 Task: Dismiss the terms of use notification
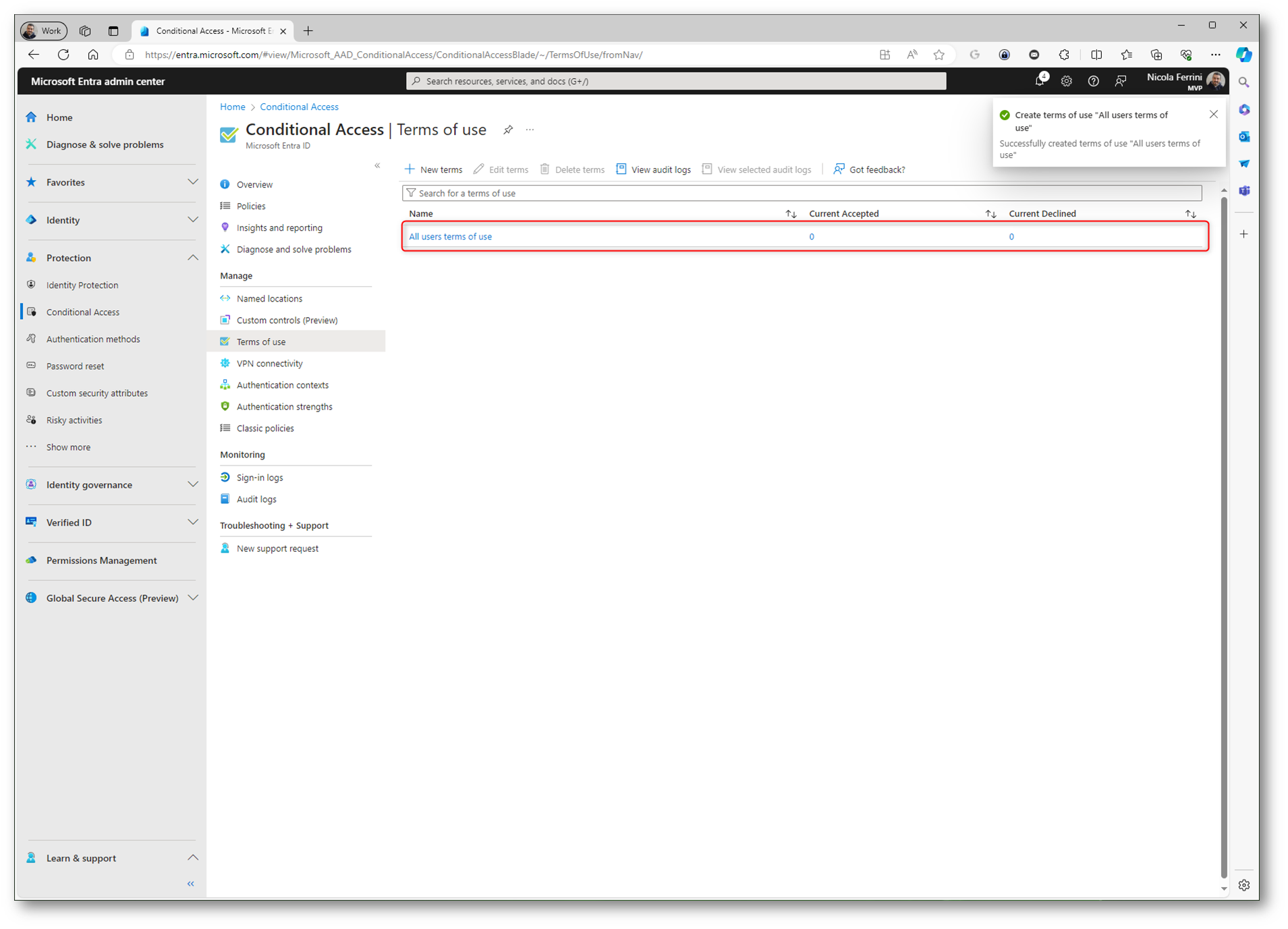pyautogui.click(x=1213, y=115)
